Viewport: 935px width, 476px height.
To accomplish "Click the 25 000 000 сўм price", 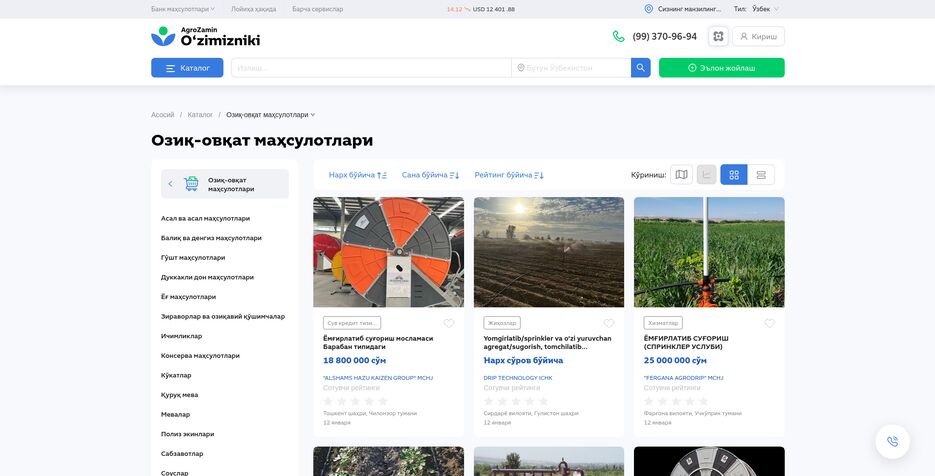I will 675,361.
